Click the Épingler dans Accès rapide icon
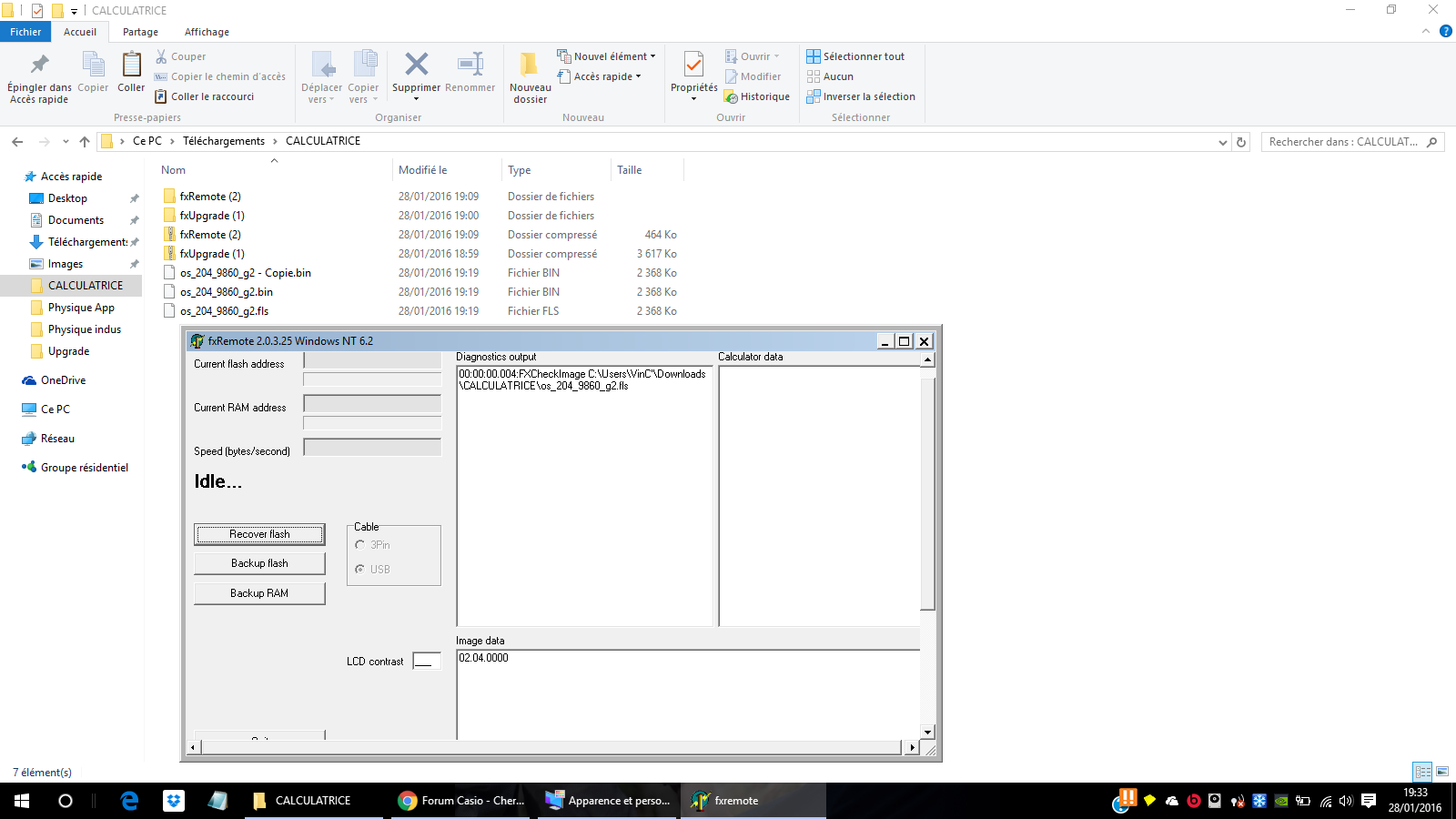The width and height of the screenshot is (1456, 819). (39, 65)
